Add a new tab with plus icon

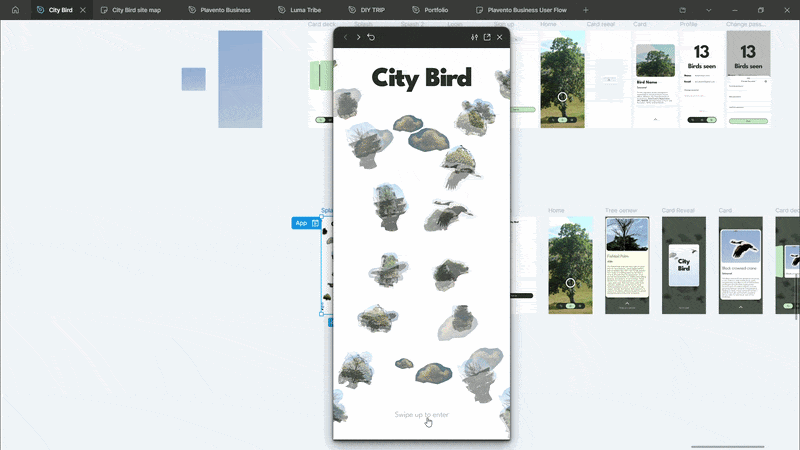click(586, 10)
